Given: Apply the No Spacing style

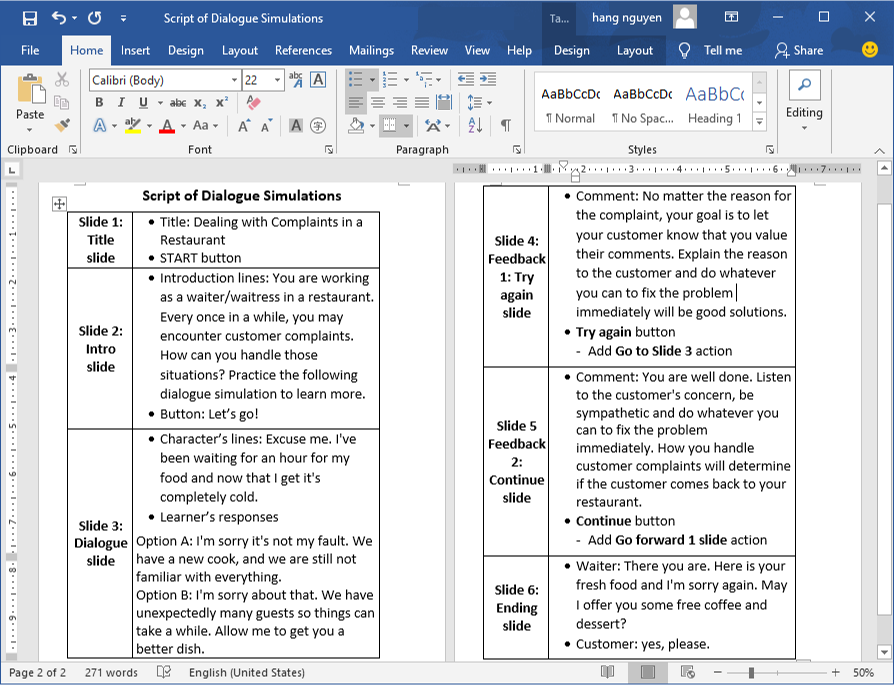Looking at the screenshot, I should [642, 103].
